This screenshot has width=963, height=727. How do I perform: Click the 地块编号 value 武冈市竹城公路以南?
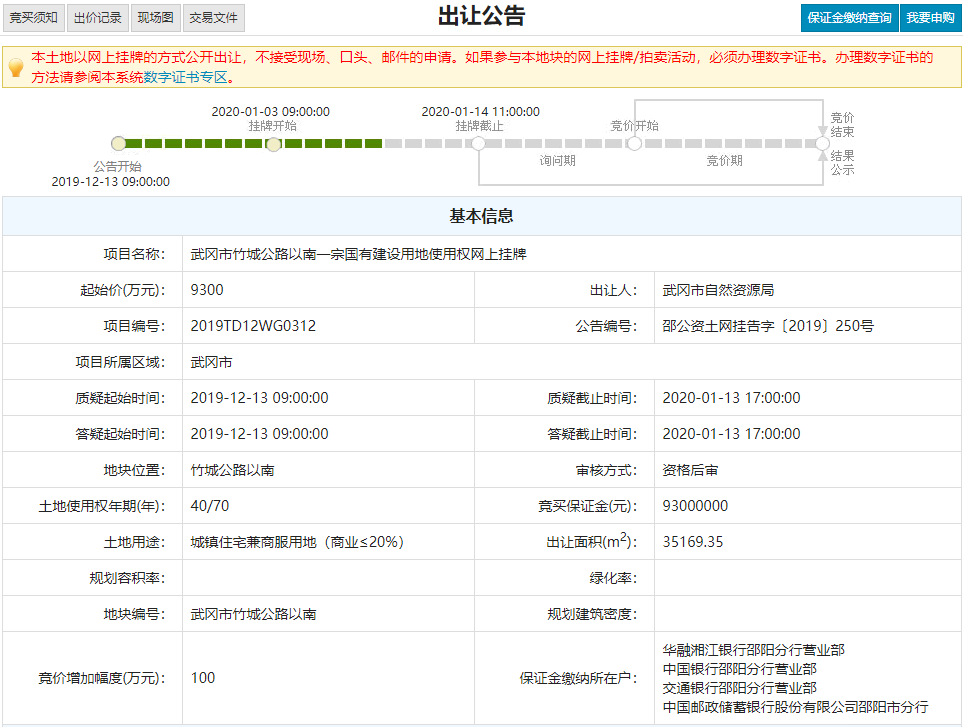pos(253,614)
